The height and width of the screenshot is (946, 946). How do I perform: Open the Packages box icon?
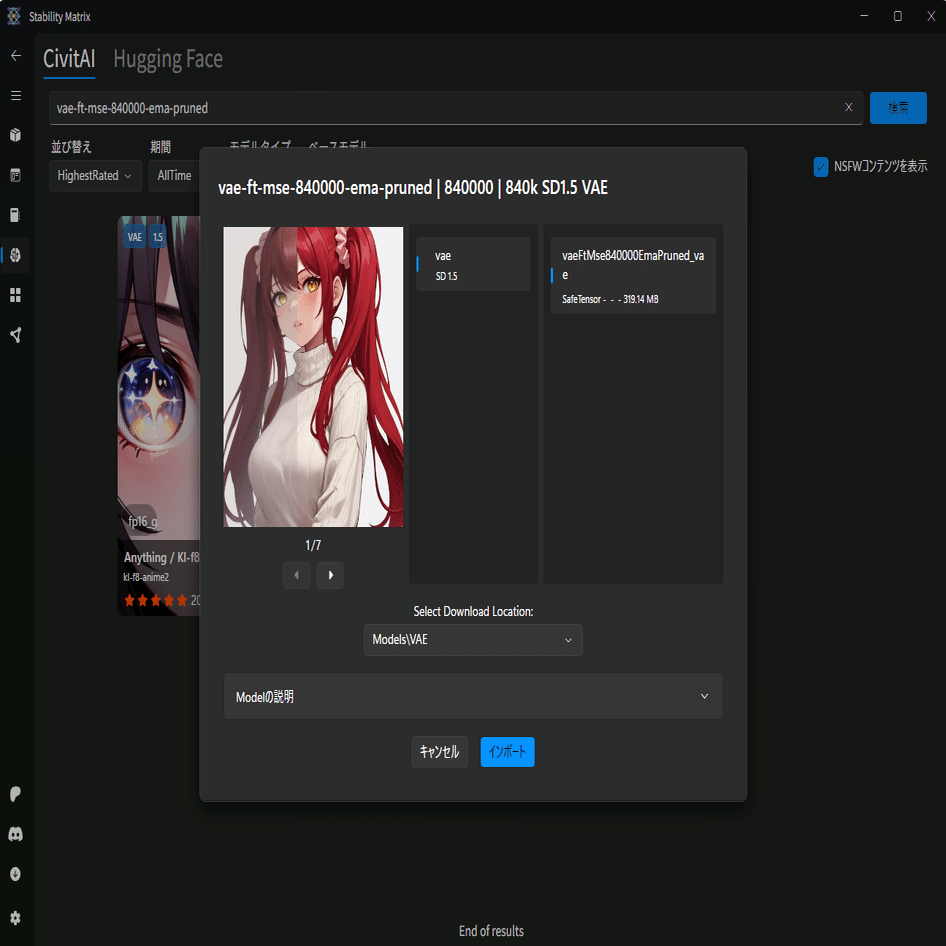[16, 135]
